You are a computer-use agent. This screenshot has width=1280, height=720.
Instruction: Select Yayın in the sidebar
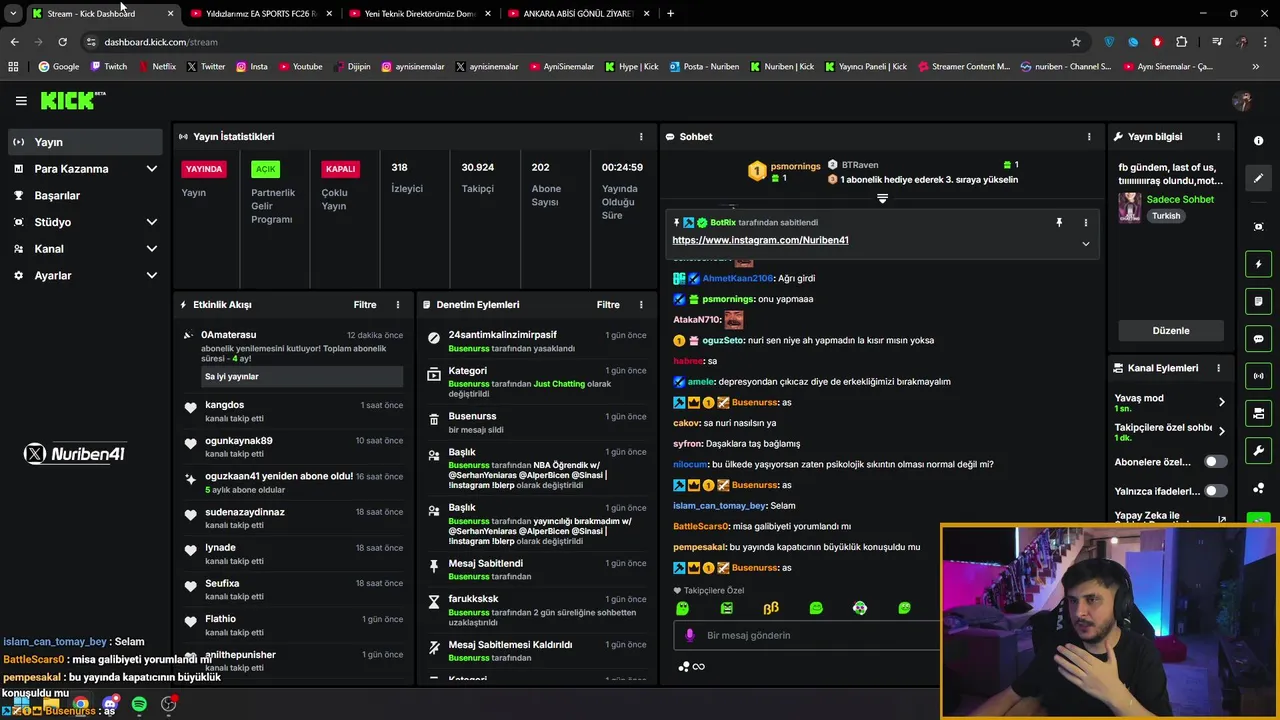[x=85, y=142]
